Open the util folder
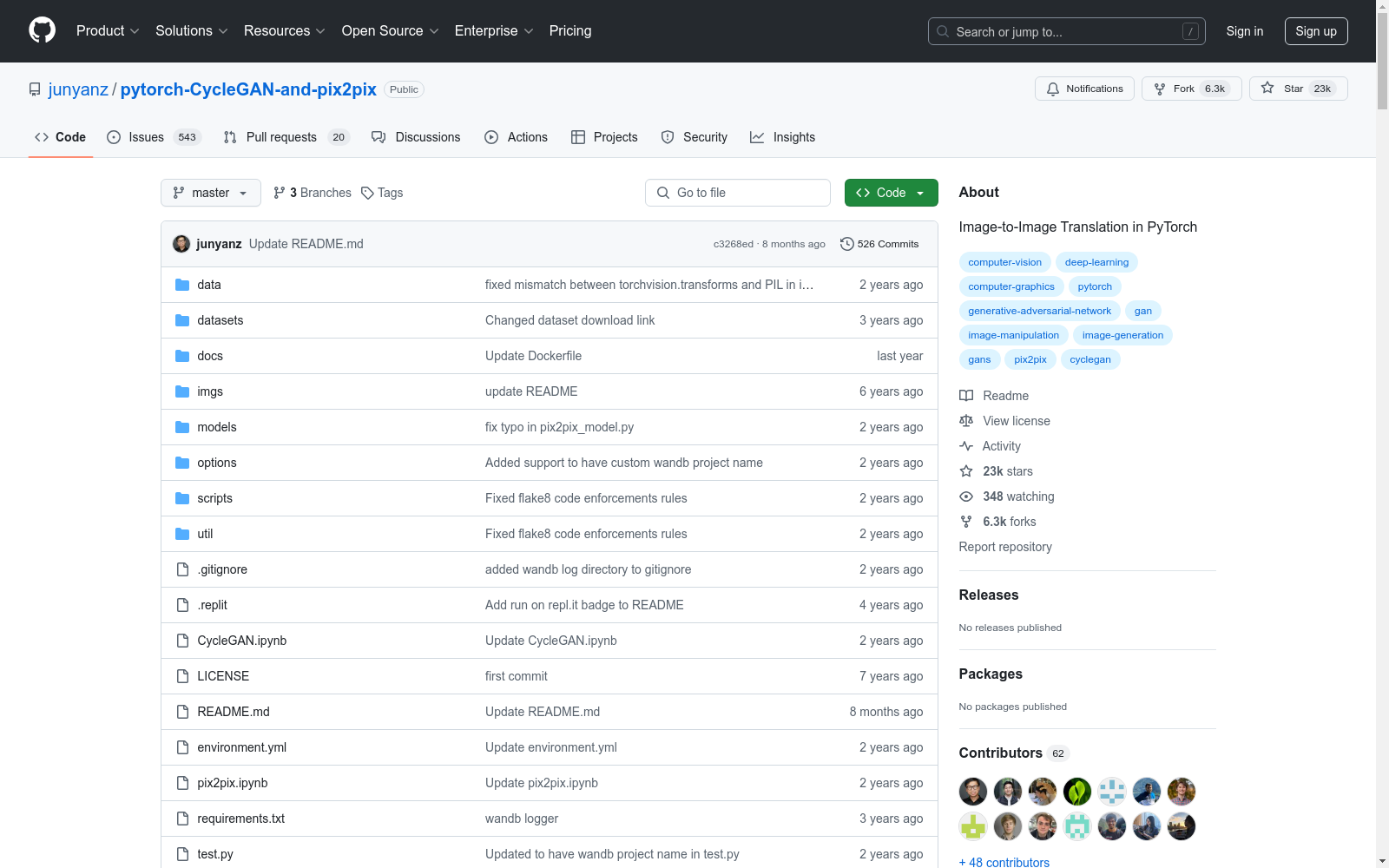Viewport: 1389px width, 868px height. (x=205, y=534)
